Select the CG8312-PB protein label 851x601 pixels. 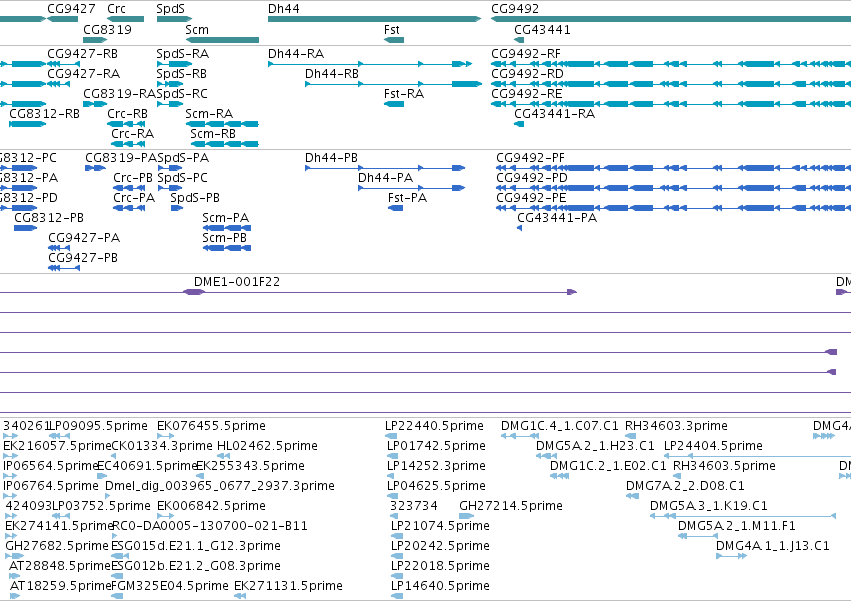(x=49, y=218)
